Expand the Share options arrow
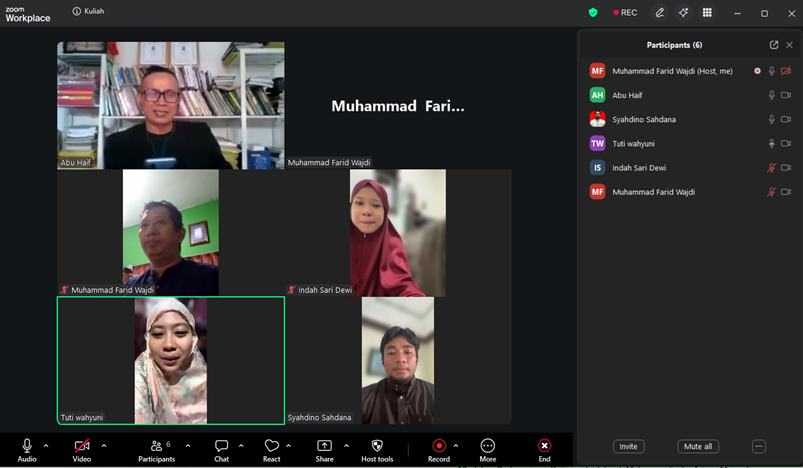Image resolution: width=803 pixels, height=468 pixels. pos(346,446)
